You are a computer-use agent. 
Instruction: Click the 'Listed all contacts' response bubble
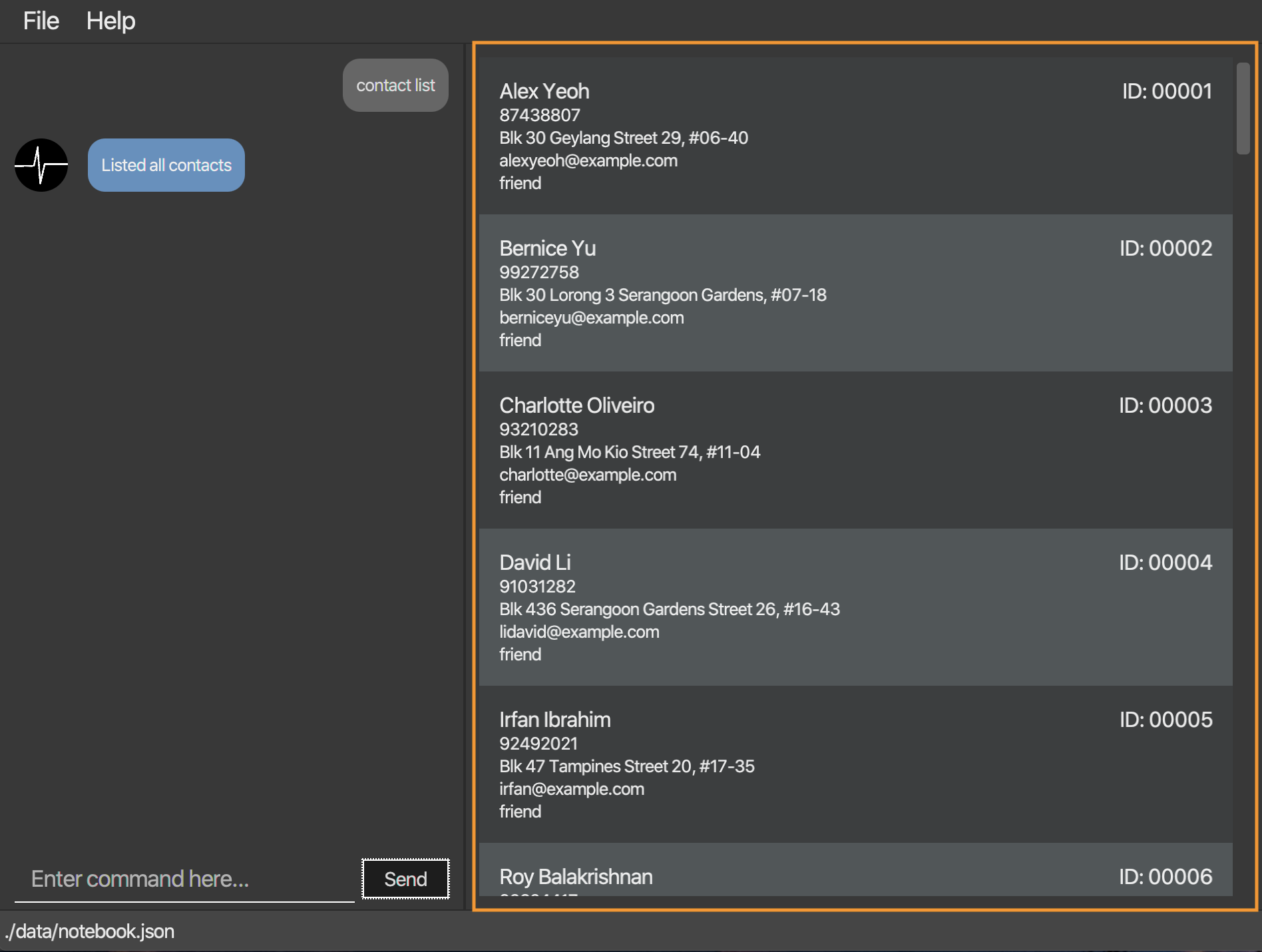pos(166,165)
